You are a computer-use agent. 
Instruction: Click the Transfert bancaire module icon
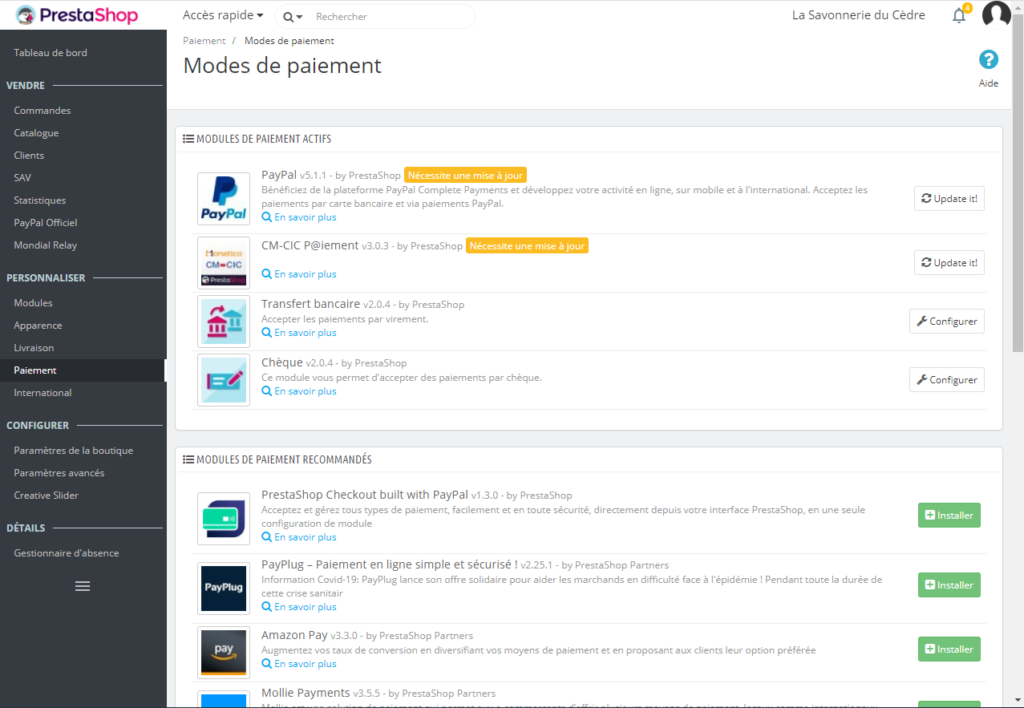click(x=223, y=321)
